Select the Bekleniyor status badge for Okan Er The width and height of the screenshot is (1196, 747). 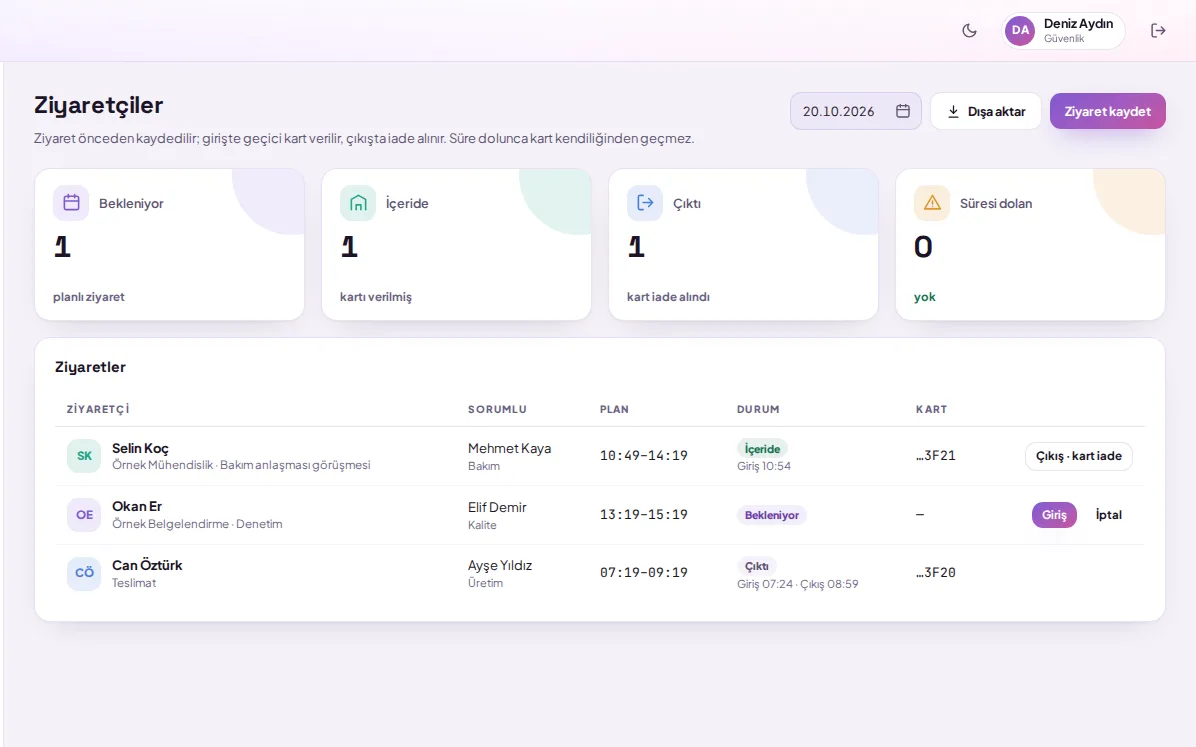771,515
